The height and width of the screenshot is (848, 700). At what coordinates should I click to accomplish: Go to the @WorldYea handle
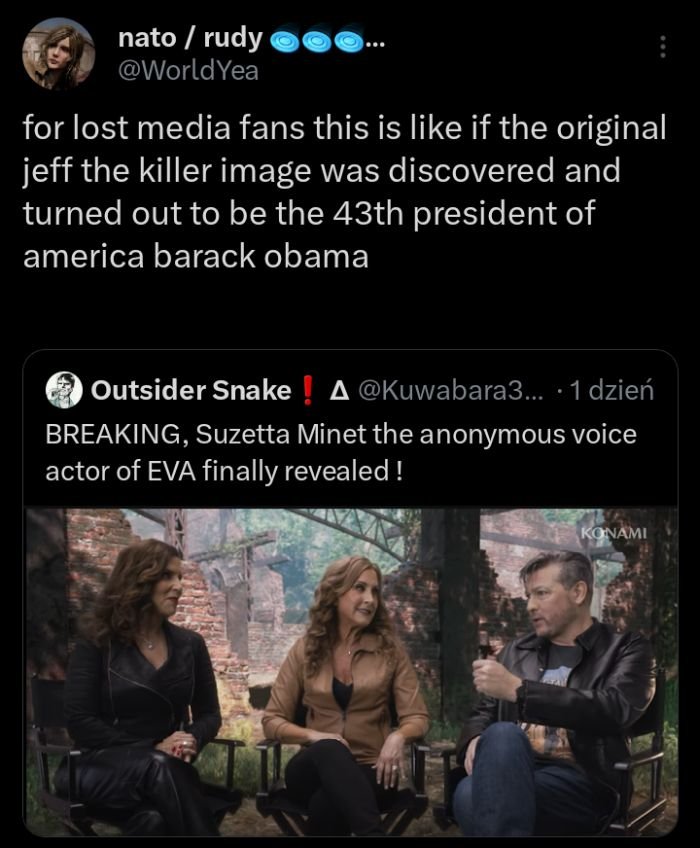pyautogui.click(x=188, y=70)
